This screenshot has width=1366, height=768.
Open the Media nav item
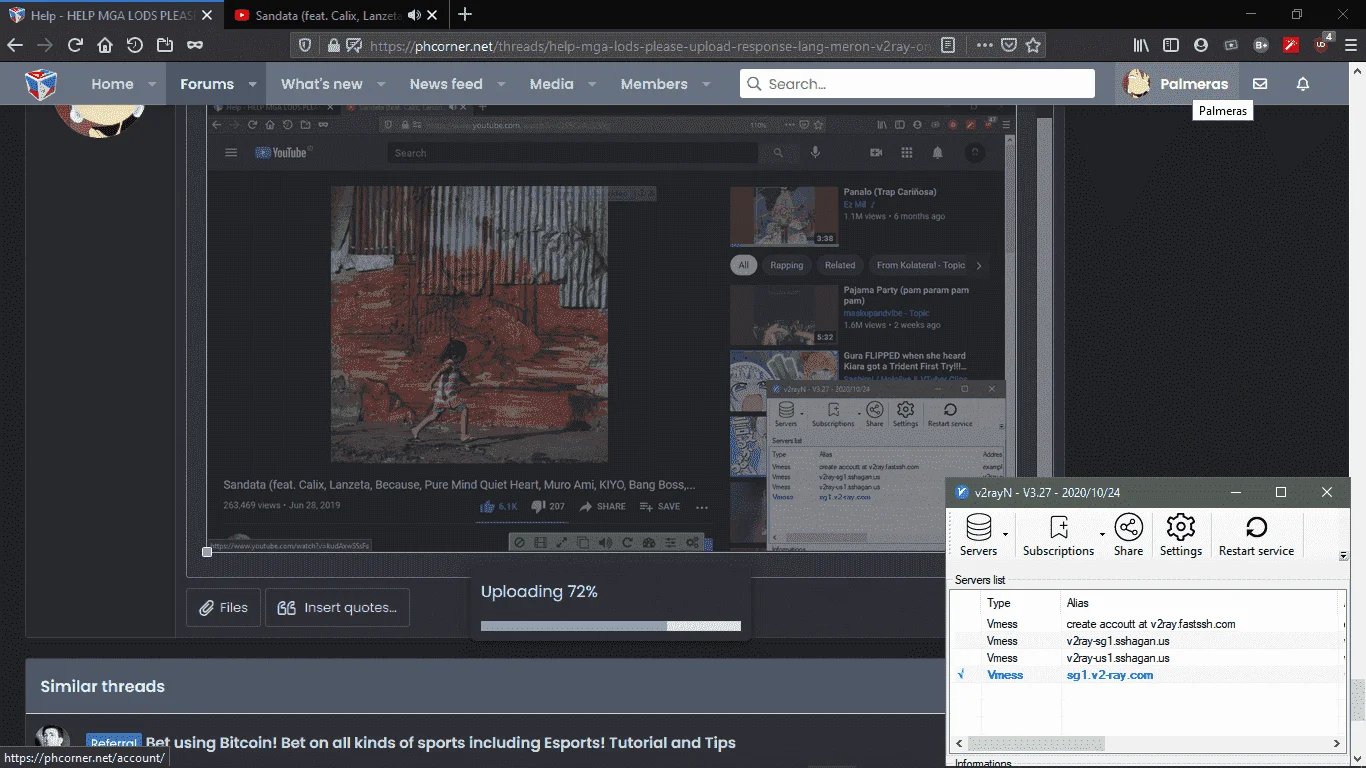click(x=551, y=84)
